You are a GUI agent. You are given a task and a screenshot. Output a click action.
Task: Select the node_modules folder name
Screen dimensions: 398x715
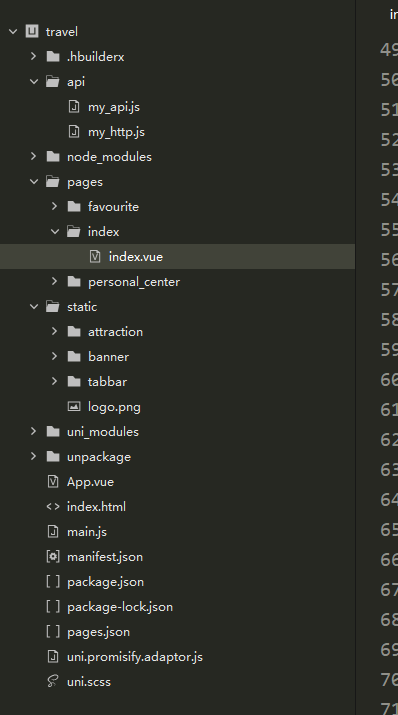coord(109,157)
